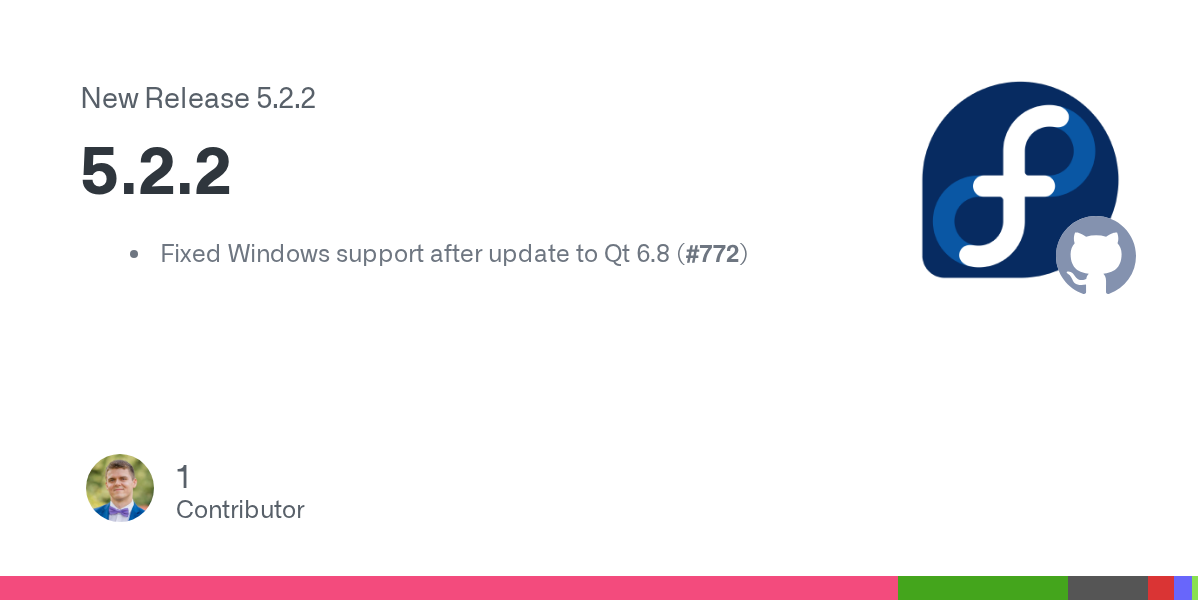The image size is (1200, 600).
Task: Click the "New Release 5.2.2" subtitle
Action: (198, 99)
